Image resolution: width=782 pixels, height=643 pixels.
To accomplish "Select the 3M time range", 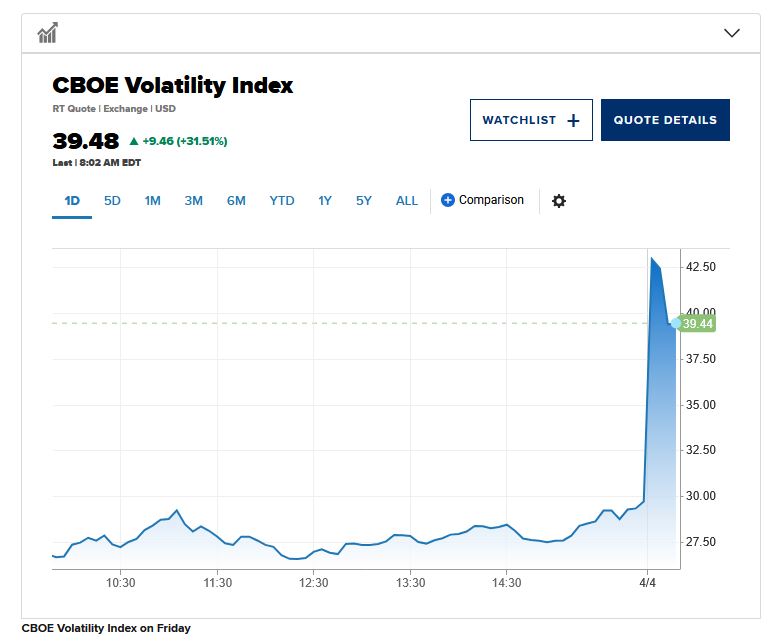I will (x=193, y=201).
